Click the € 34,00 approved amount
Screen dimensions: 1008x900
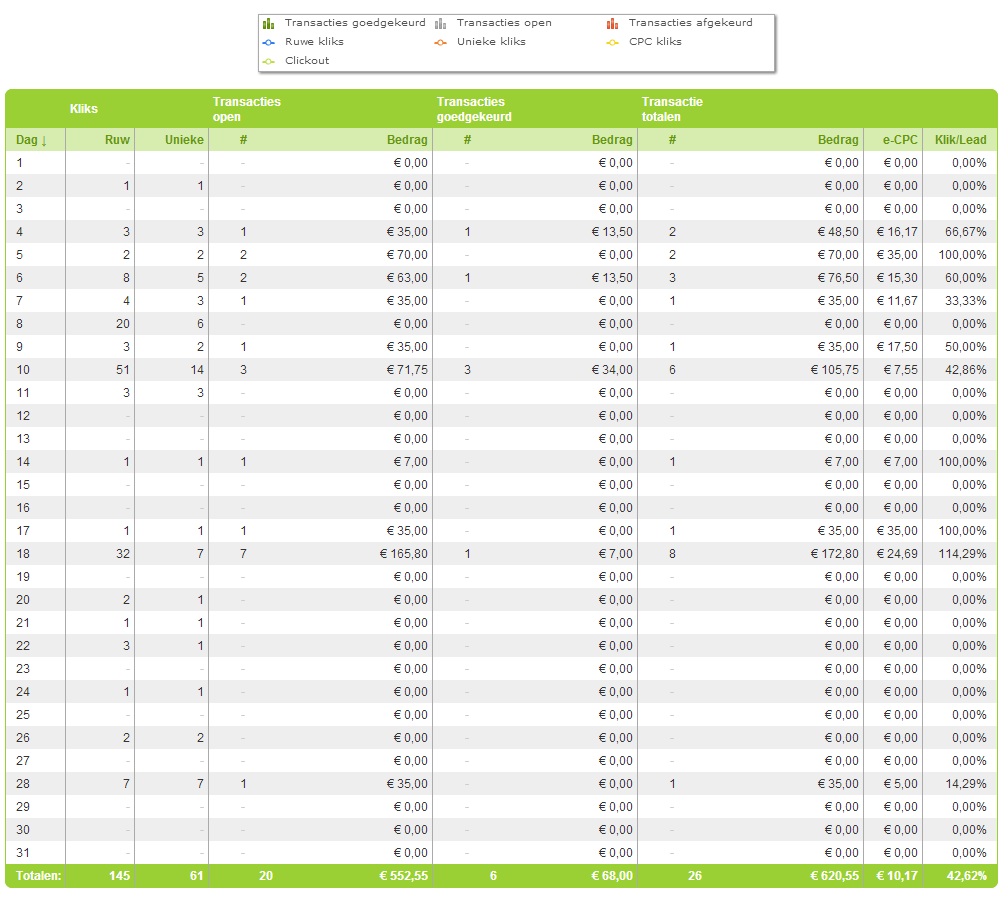pyautogui.click(x=612, y=370)
